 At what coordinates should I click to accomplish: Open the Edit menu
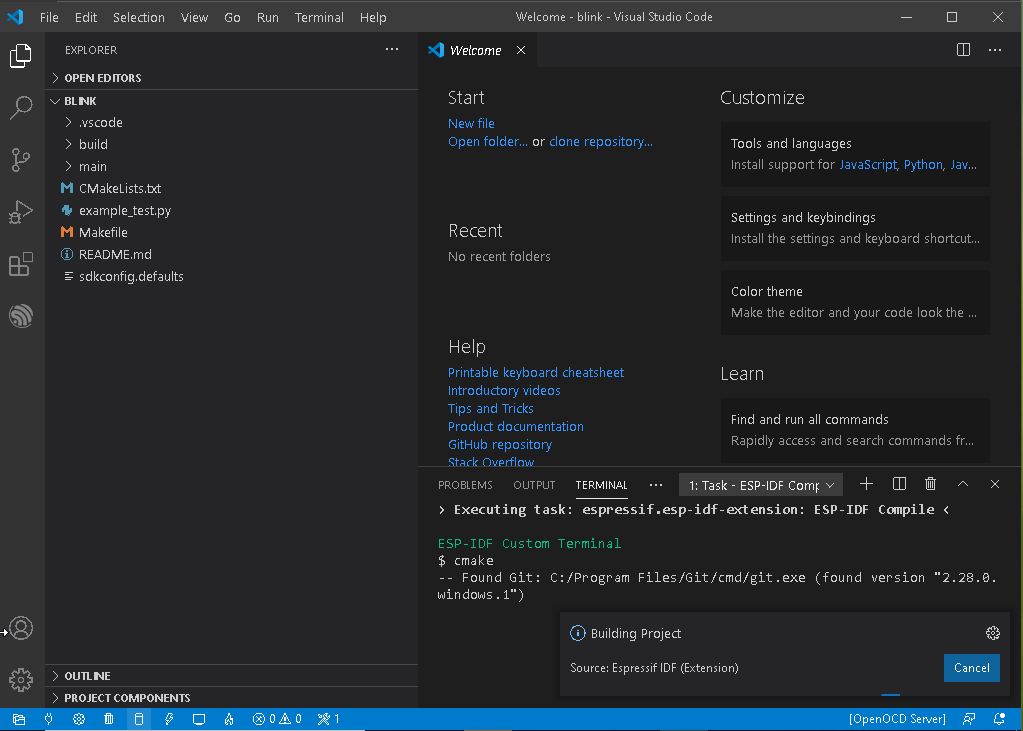(x=85, y=17)
